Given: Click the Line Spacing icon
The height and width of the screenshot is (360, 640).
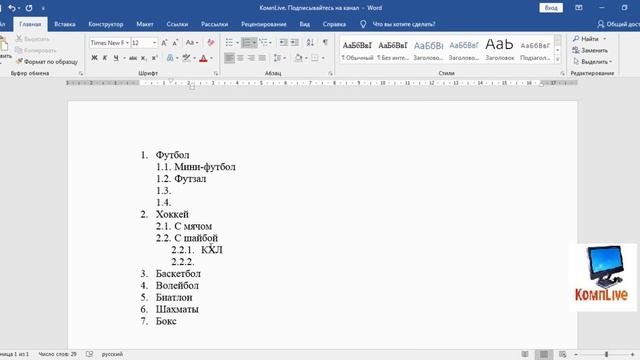Looking at the screenshot, I should click(x=277, y=58).
